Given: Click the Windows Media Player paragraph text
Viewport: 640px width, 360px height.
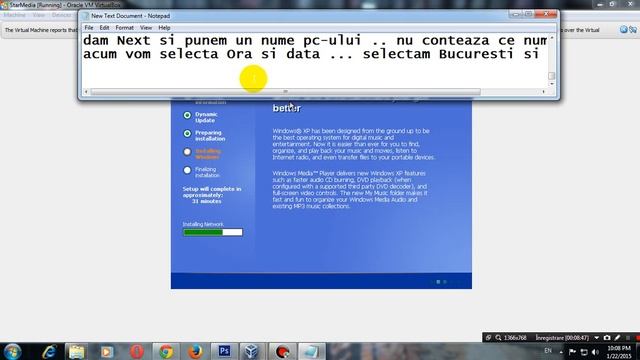Looking at the screenshot, I should coord(350,190).
